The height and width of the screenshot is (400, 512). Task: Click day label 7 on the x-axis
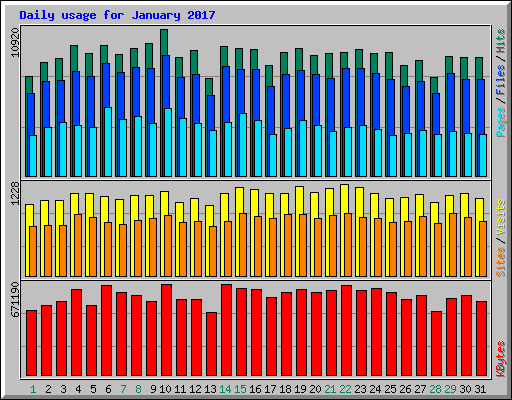123,389
